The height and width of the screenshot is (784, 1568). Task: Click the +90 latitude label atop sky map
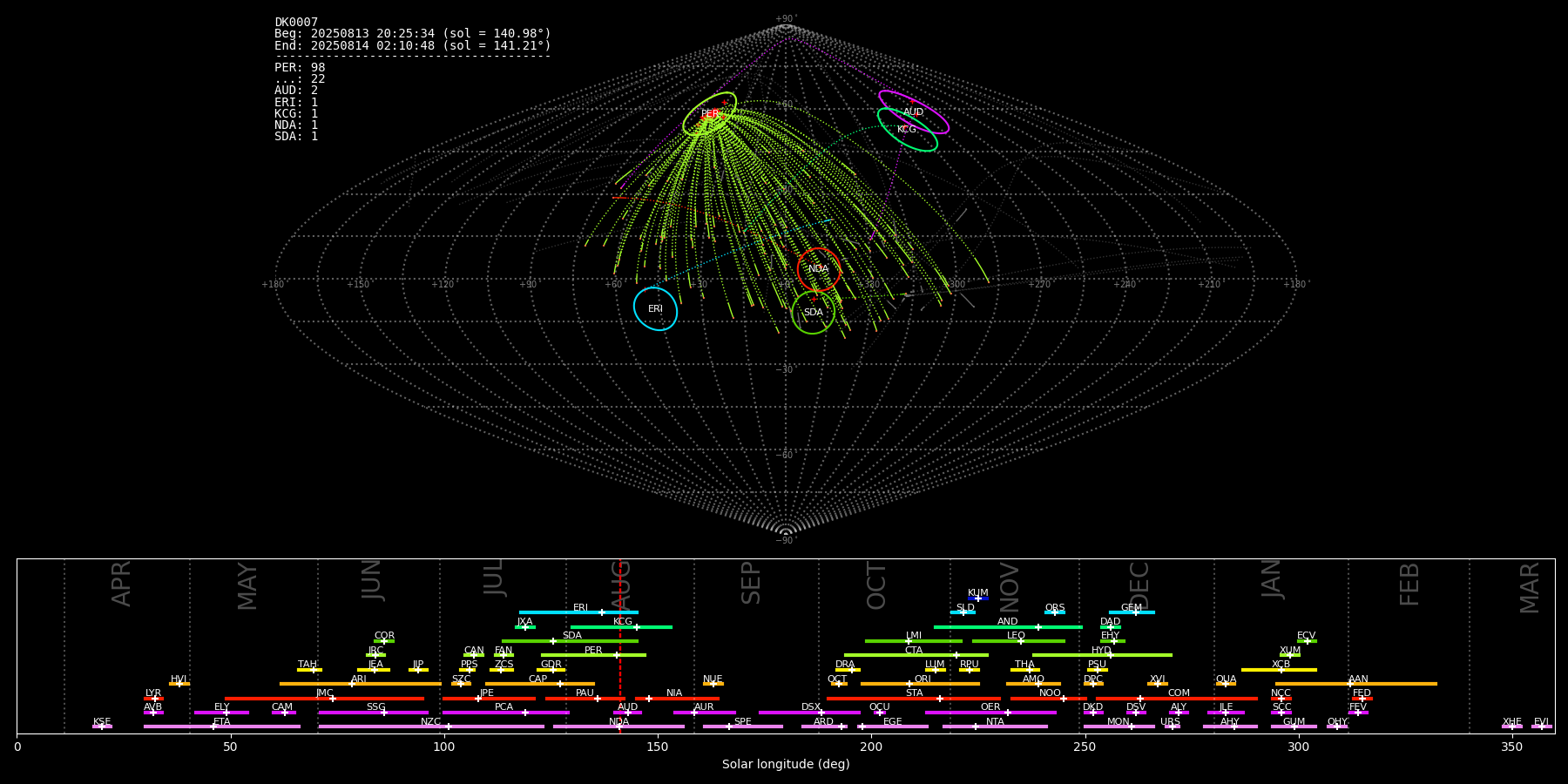coord(786,19)
